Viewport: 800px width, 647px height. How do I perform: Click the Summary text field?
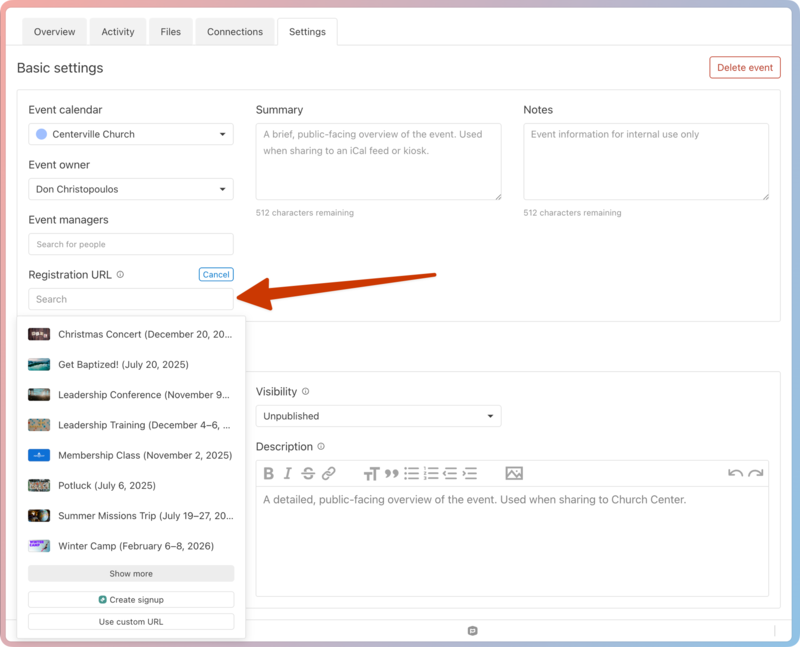coord(376,160)
